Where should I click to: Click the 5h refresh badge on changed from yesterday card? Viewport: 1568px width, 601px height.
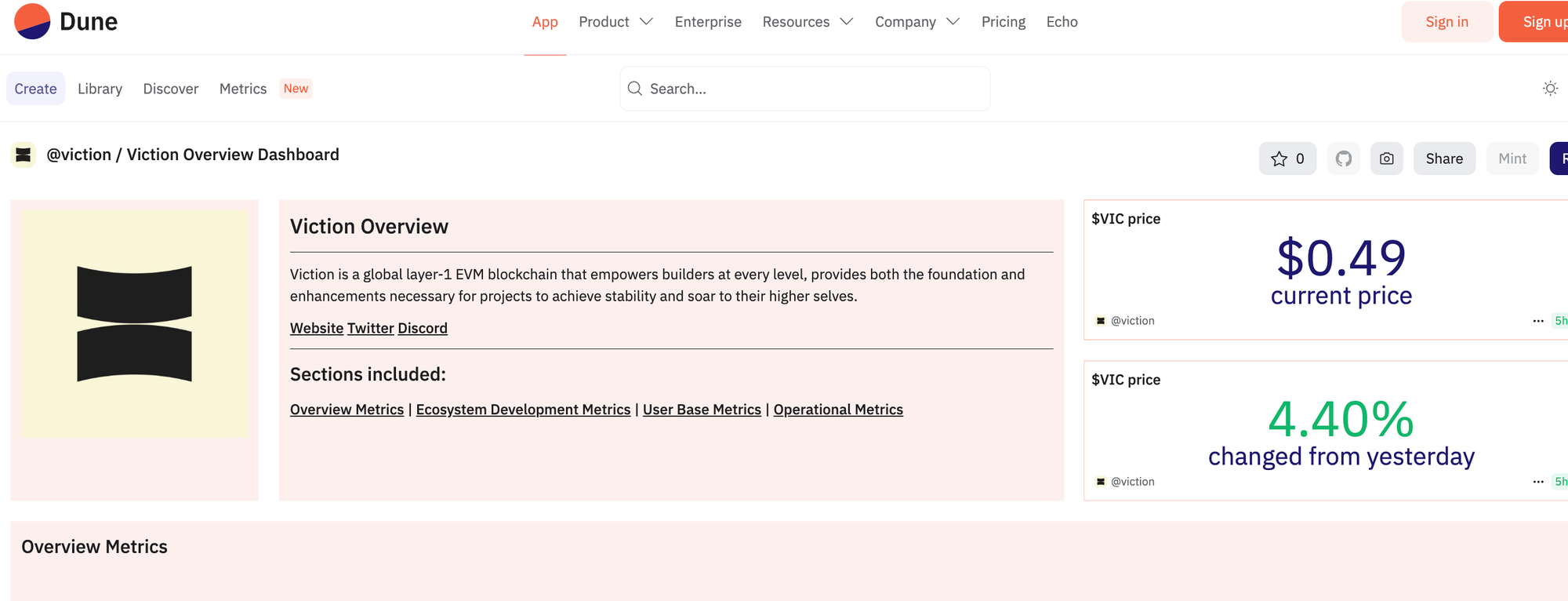point(1560,482)
